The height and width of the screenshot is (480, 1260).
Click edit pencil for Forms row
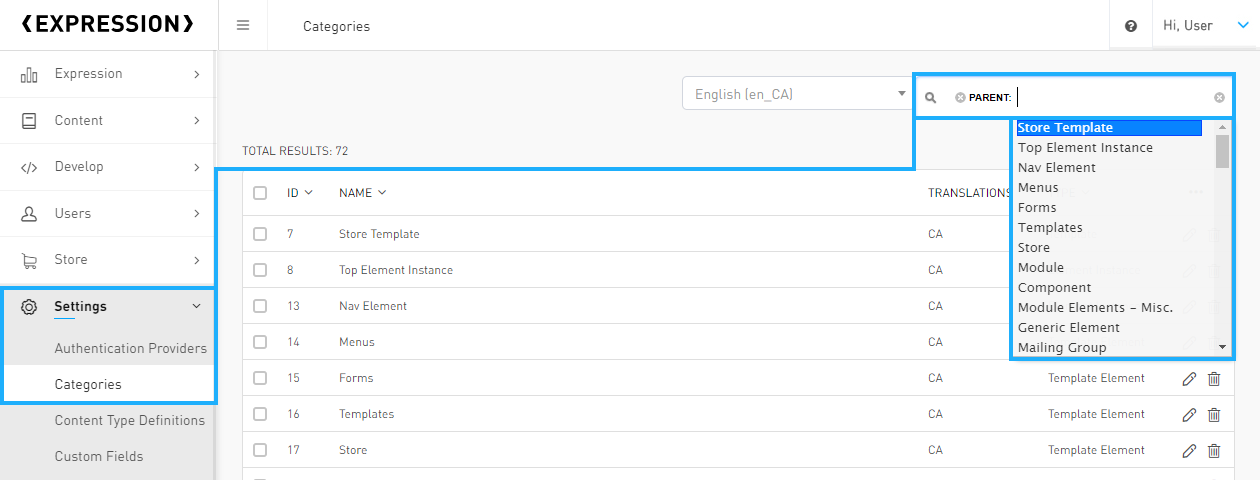pos(1189,378)
